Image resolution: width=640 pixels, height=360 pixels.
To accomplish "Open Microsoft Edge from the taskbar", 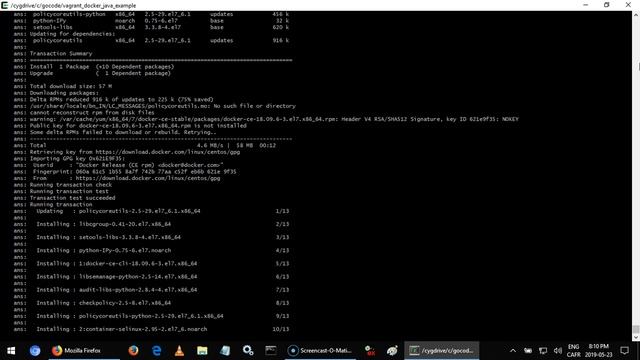I will [x=156, y=351].
